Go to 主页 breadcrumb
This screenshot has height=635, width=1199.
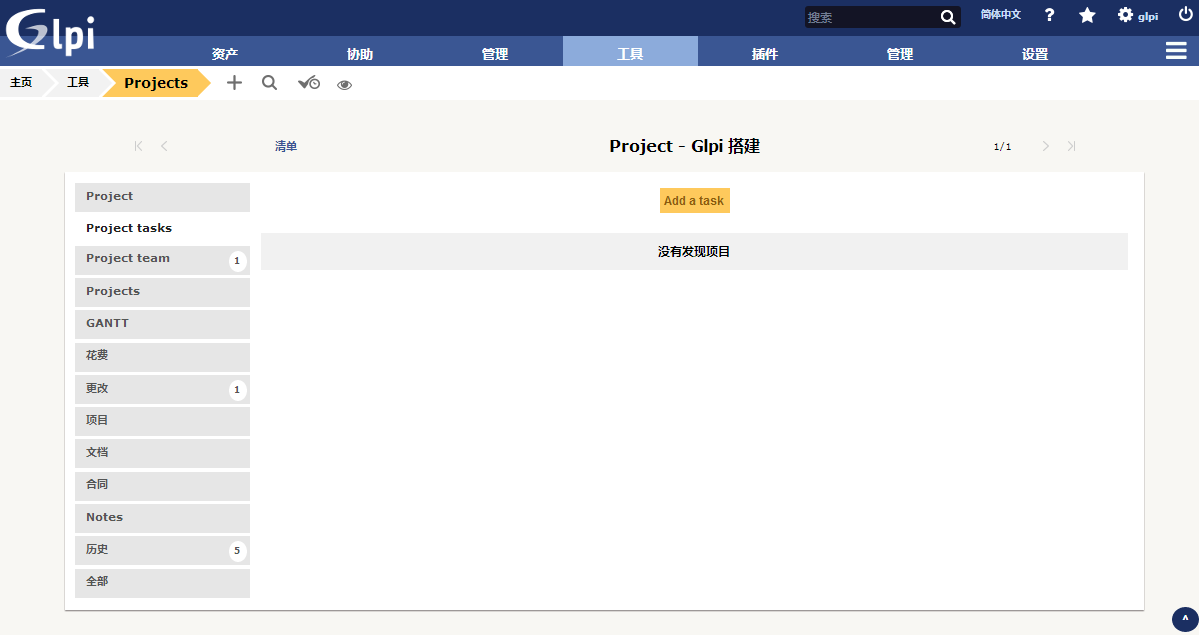pyautogui.click(x=21, y=82)
